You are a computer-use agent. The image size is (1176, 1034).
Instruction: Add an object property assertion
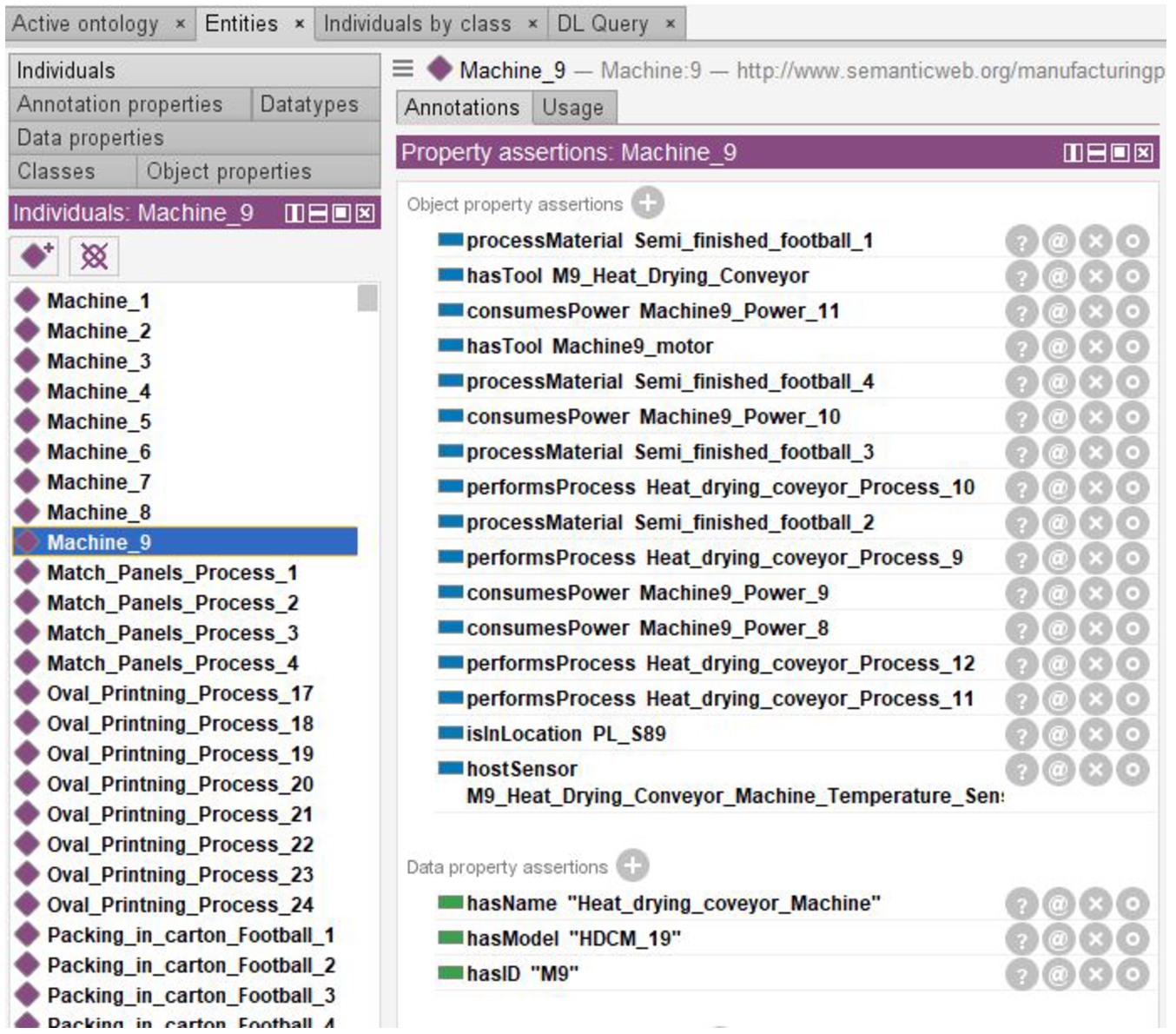[x=647, y=203]
